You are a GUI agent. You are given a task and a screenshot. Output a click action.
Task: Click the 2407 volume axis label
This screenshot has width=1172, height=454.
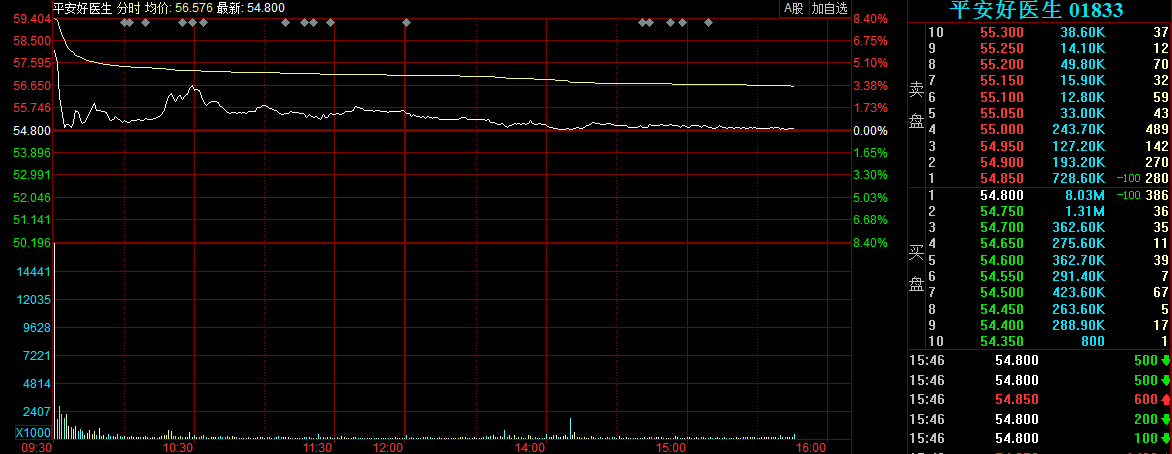pos(38,412)
